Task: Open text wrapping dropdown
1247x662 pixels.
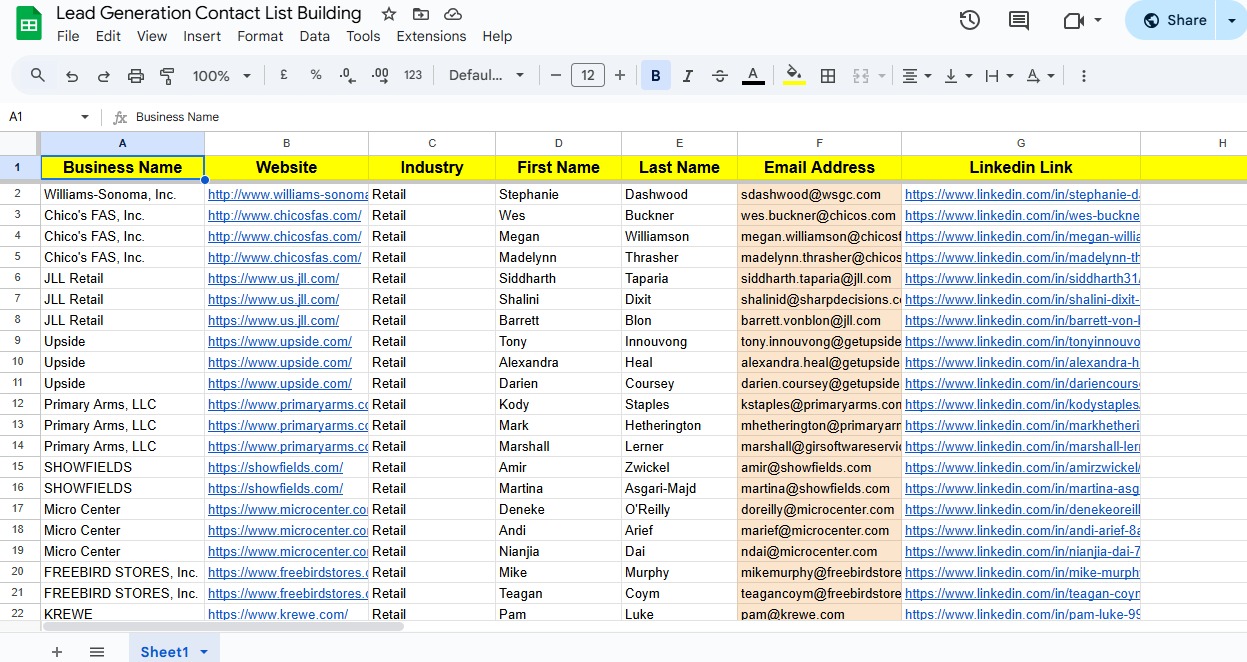Action: pyautogui.click(x=999, y=75)
